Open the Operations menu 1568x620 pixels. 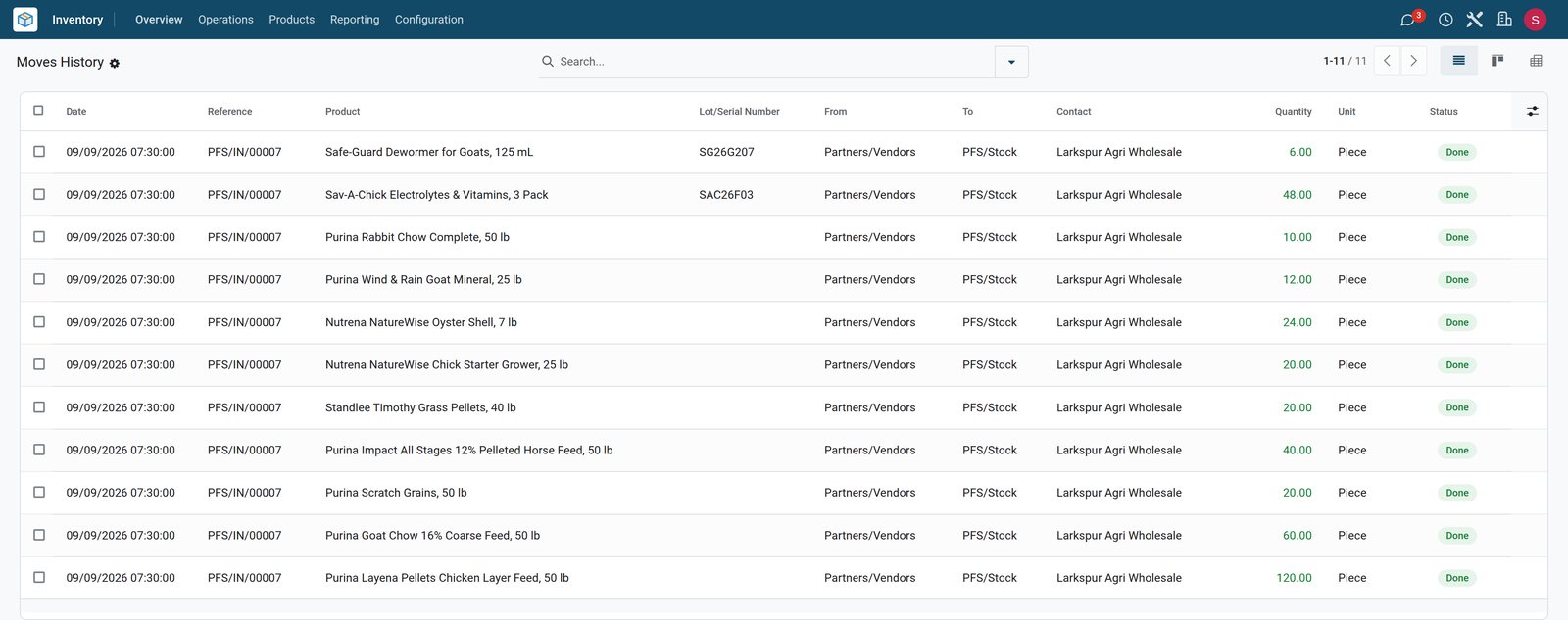click(x=225, y=20)
